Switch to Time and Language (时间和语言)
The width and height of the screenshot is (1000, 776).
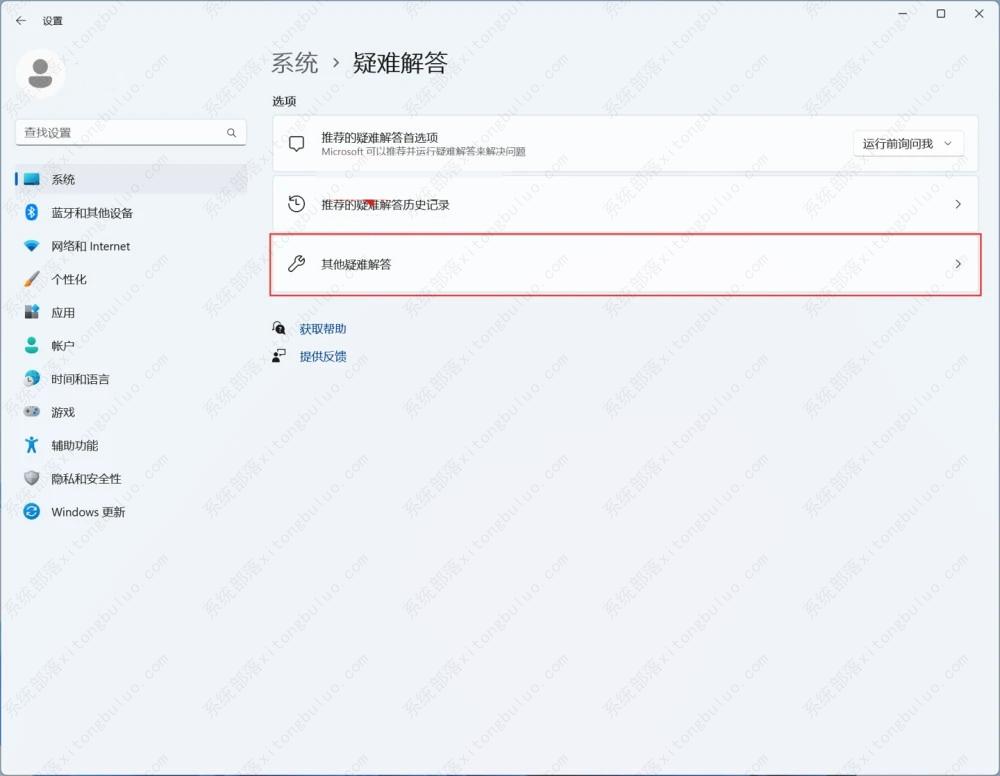(80, 379)
